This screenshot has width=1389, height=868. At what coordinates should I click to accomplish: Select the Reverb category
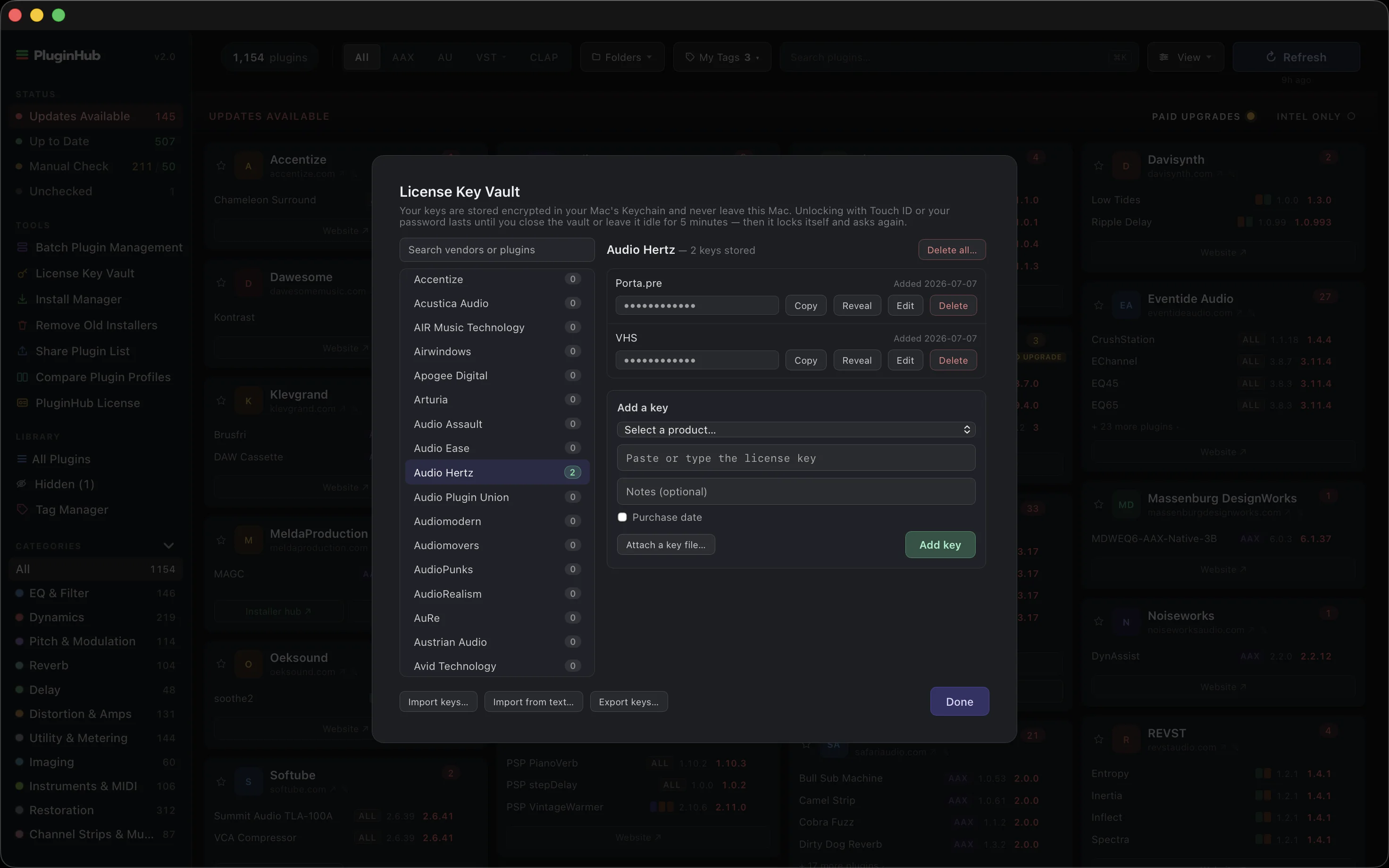[x=96, y=665]
